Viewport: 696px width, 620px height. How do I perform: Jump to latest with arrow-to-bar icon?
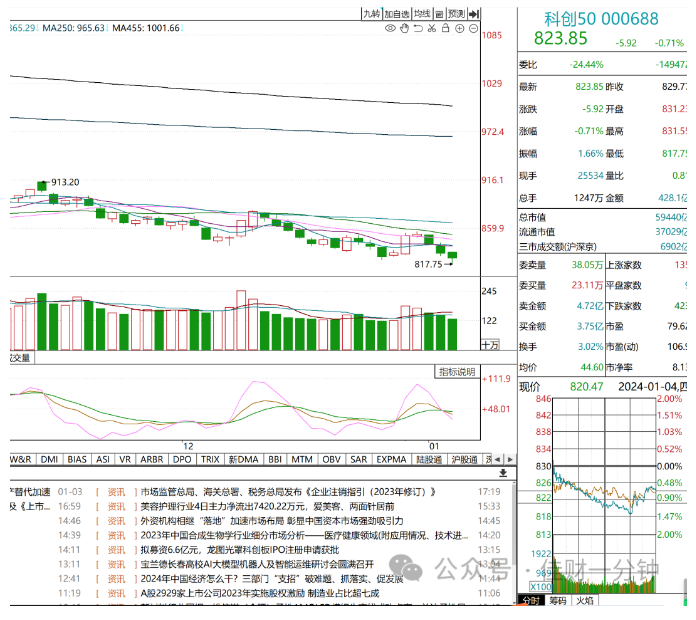tap(474, 14)
